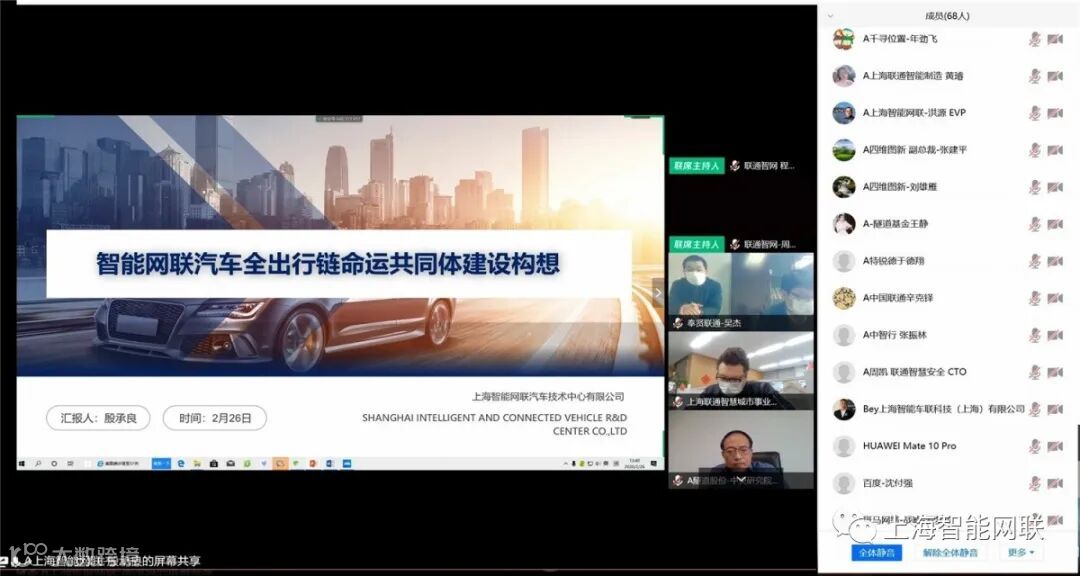
Task: Toggle camera for A千寻位置-年劲飞
Action: click(1055, 39)
